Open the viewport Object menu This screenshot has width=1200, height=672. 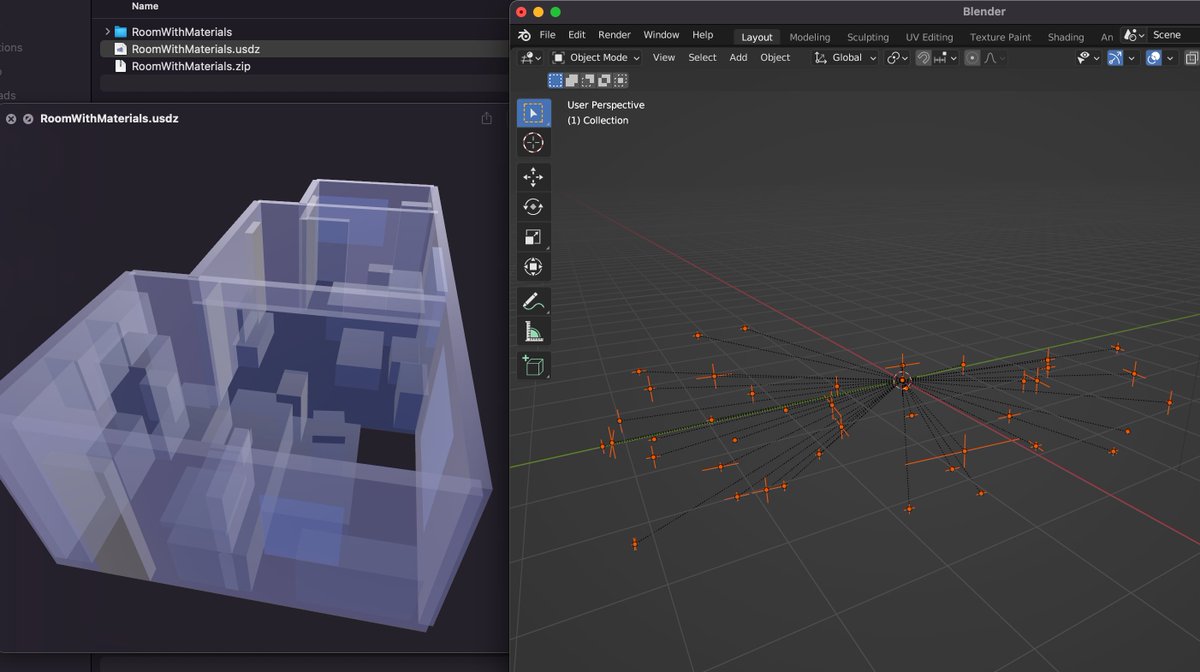pyautogui.click(x=775, y=58)
